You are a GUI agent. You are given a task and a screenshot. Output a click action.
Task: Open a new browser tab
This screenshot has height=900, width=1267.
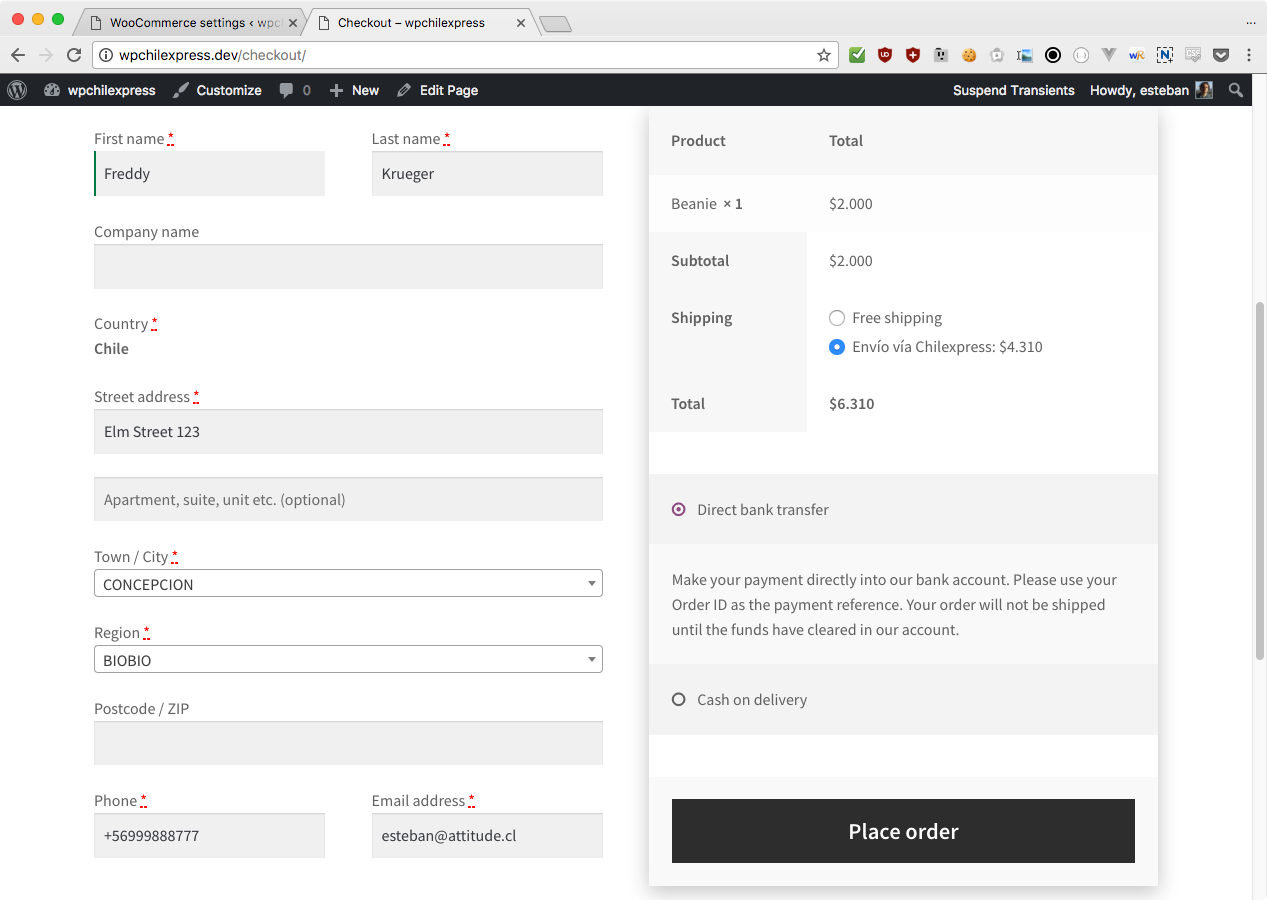(x=555, y=24)
